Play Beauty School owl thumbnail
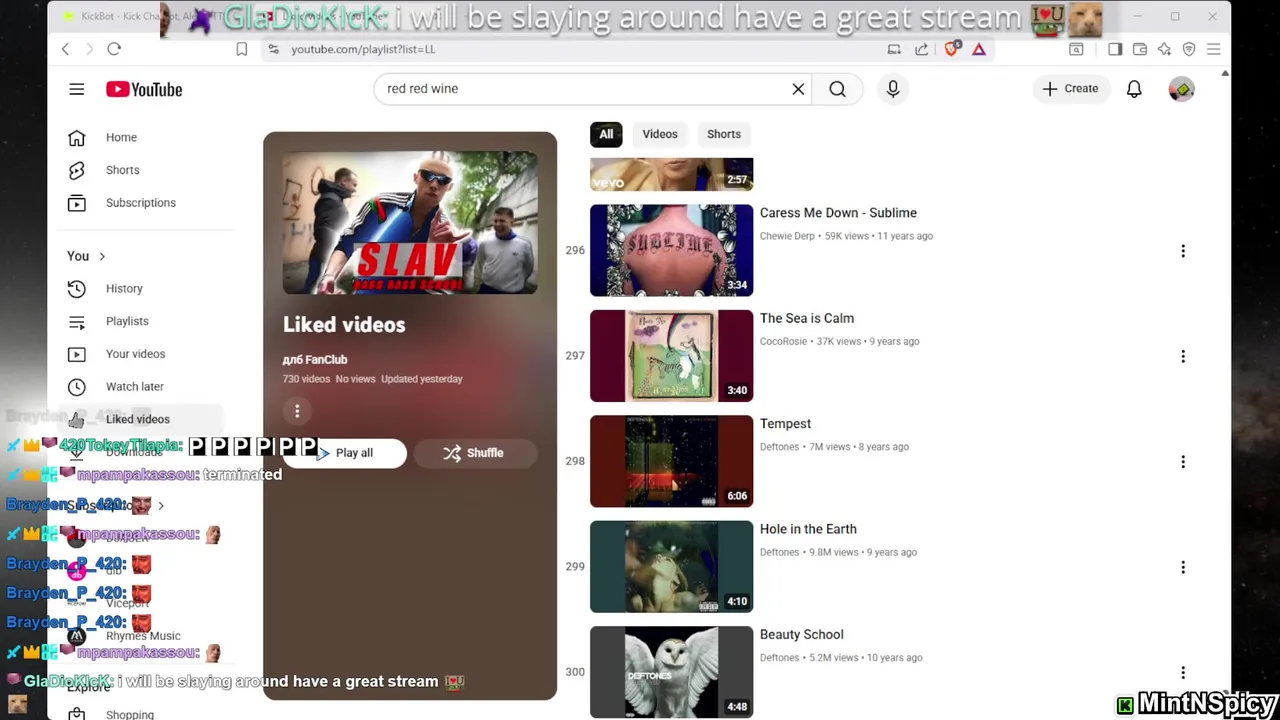 pyautogui.click(x=671, y=672)
